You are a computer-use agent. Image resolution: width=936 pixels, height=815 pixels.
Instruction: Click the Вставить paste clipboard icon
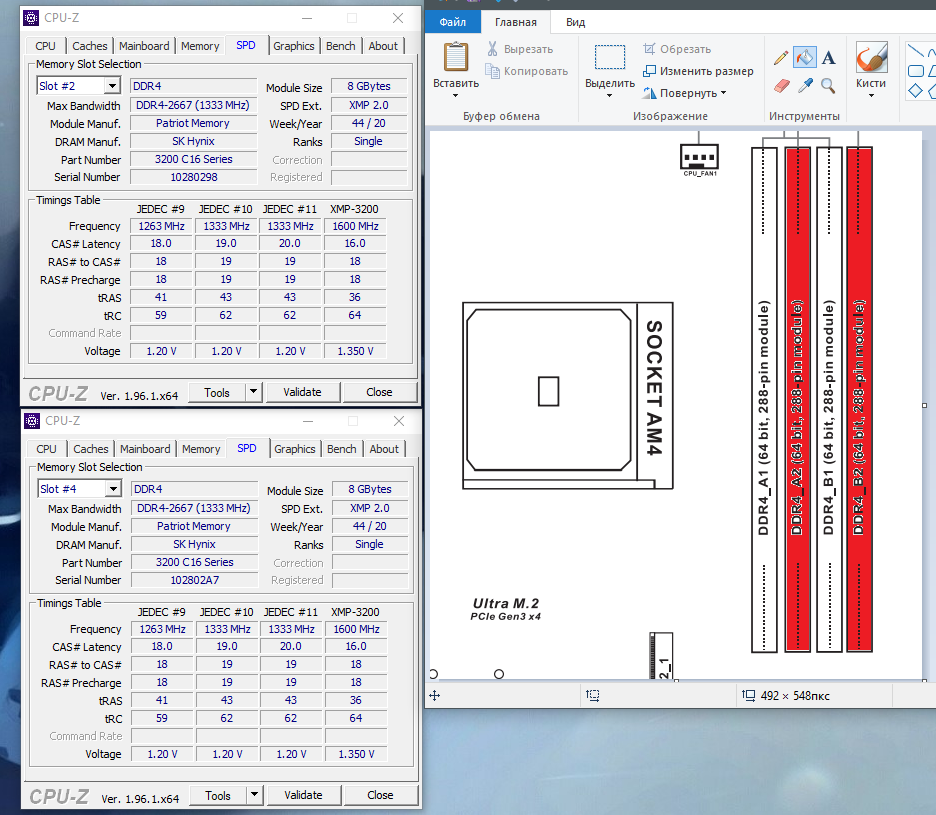click(x=455, y=57)
